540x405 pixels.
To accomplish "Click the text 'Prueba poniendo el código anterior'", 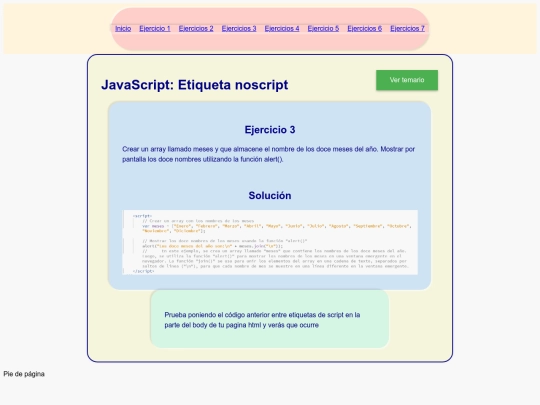I will coord(262,320).
